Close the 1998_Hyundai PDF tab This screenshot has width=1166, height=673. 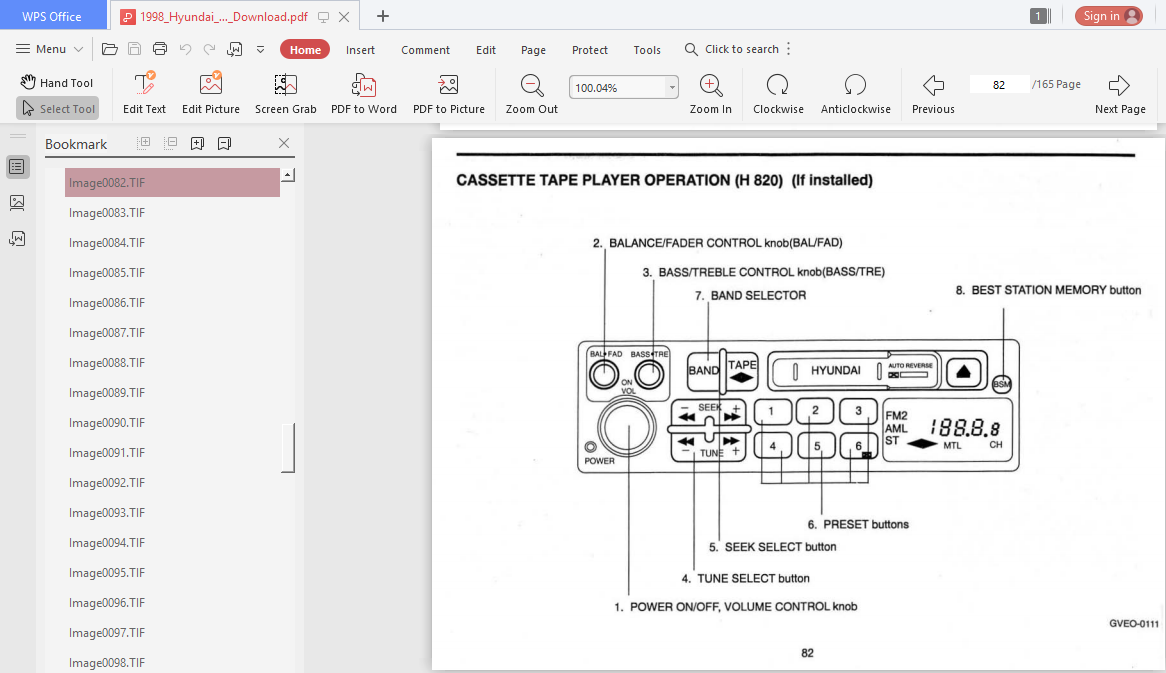344,16
